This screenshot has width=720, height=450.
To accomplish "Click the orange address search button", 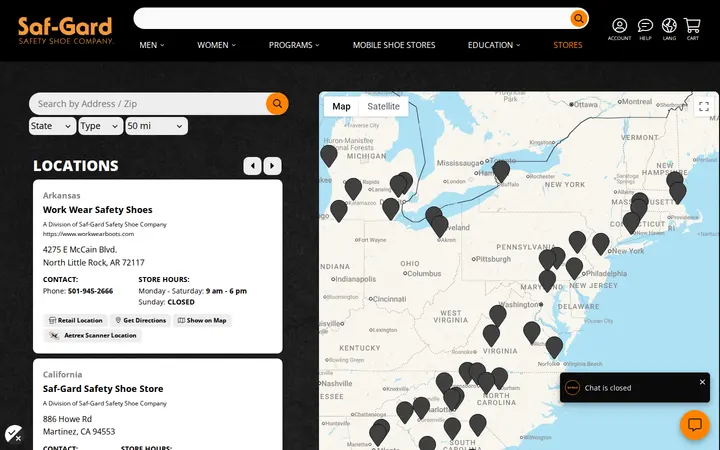I will tap(277, 104).
